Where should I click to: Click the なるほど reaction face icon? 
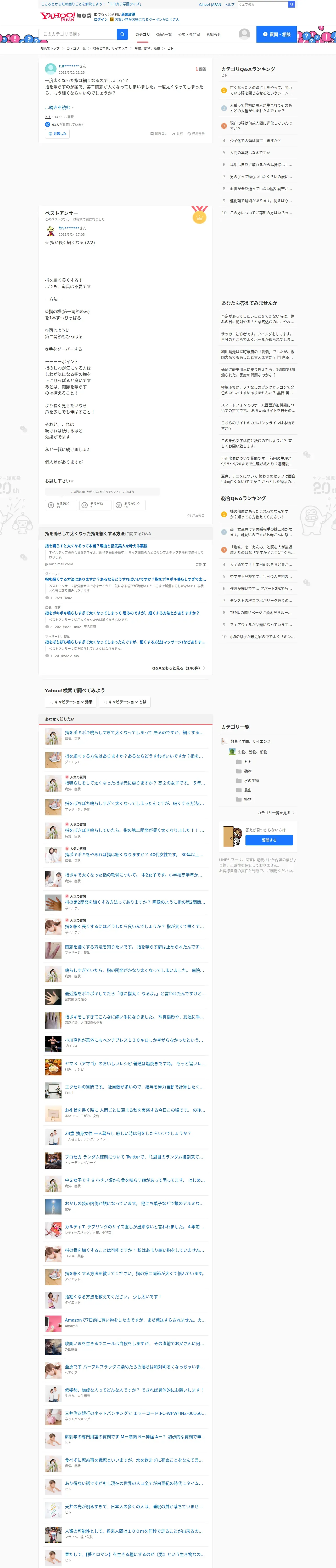click(x=51, y=505)
